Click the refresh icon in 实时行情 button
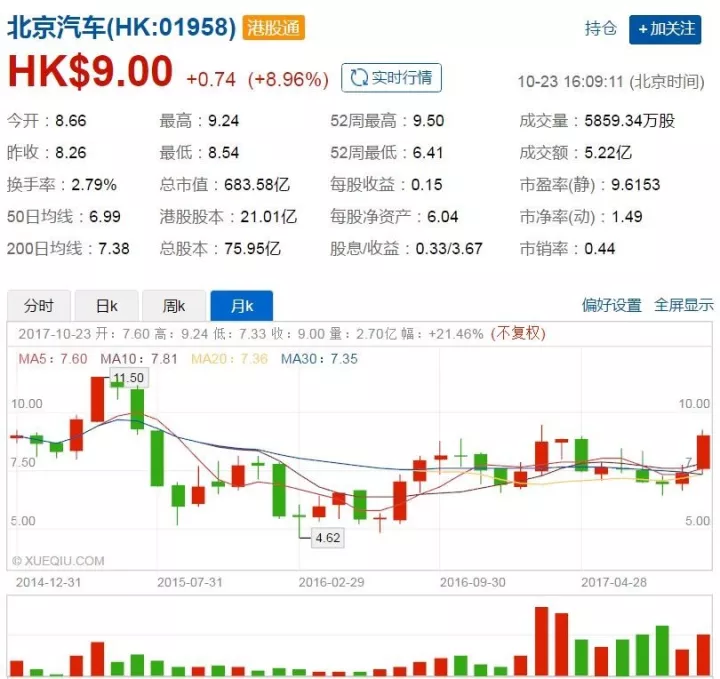 tap(359, 78)
